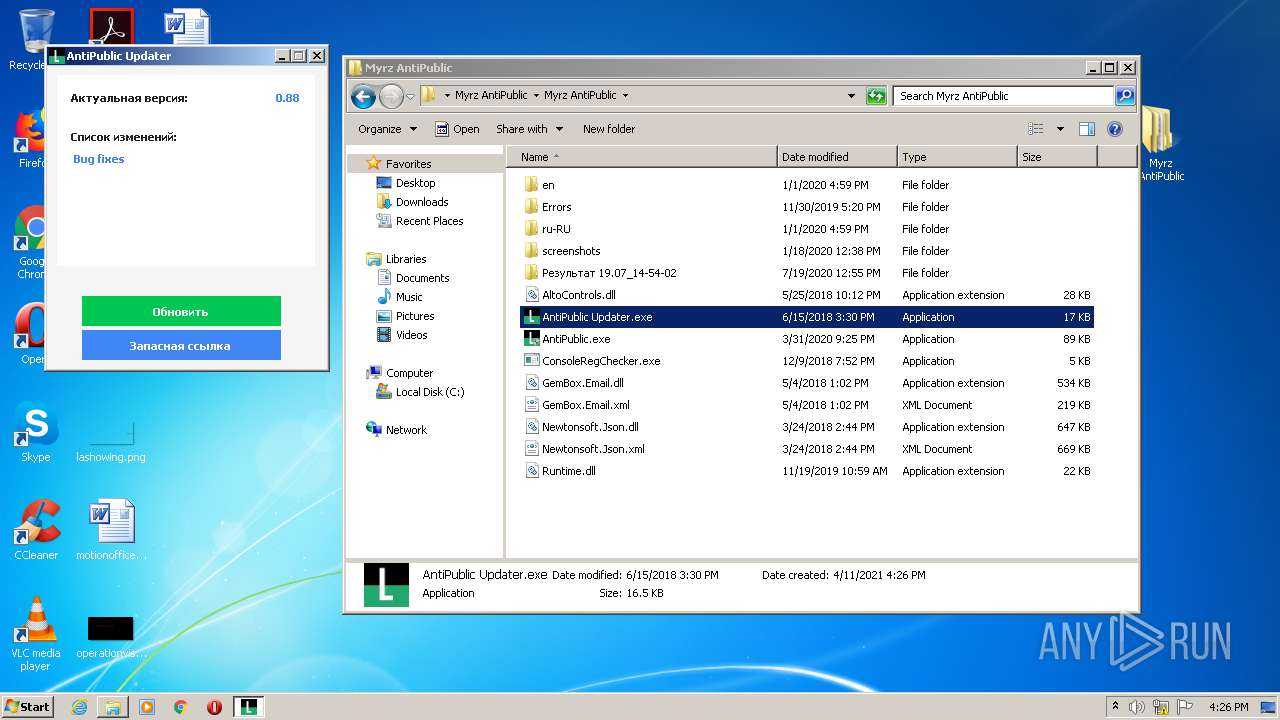Select the Newtonsoft.Json.xml file icon

click(x=532, y=449)
